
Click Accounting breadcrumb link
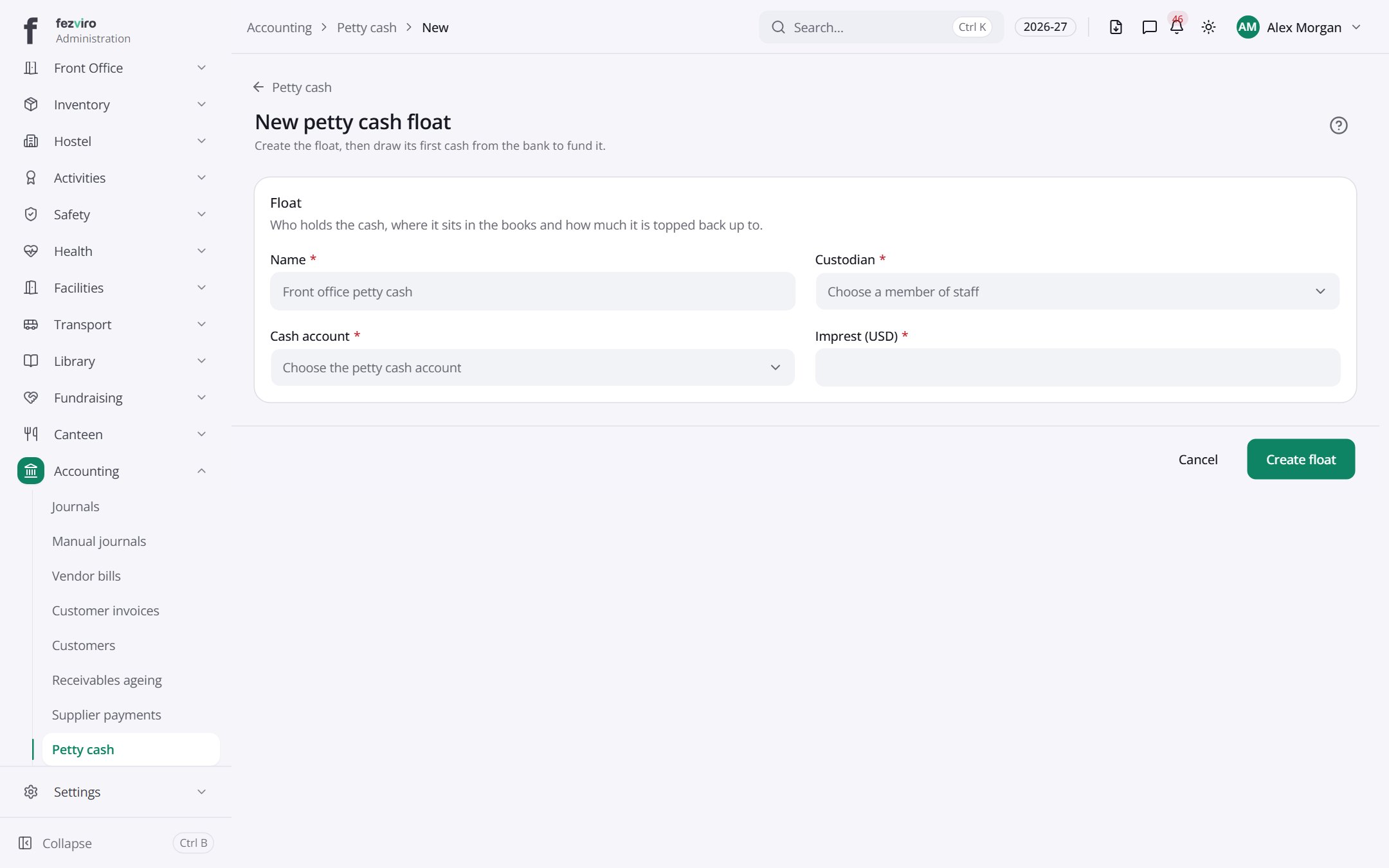click(279, 27)
